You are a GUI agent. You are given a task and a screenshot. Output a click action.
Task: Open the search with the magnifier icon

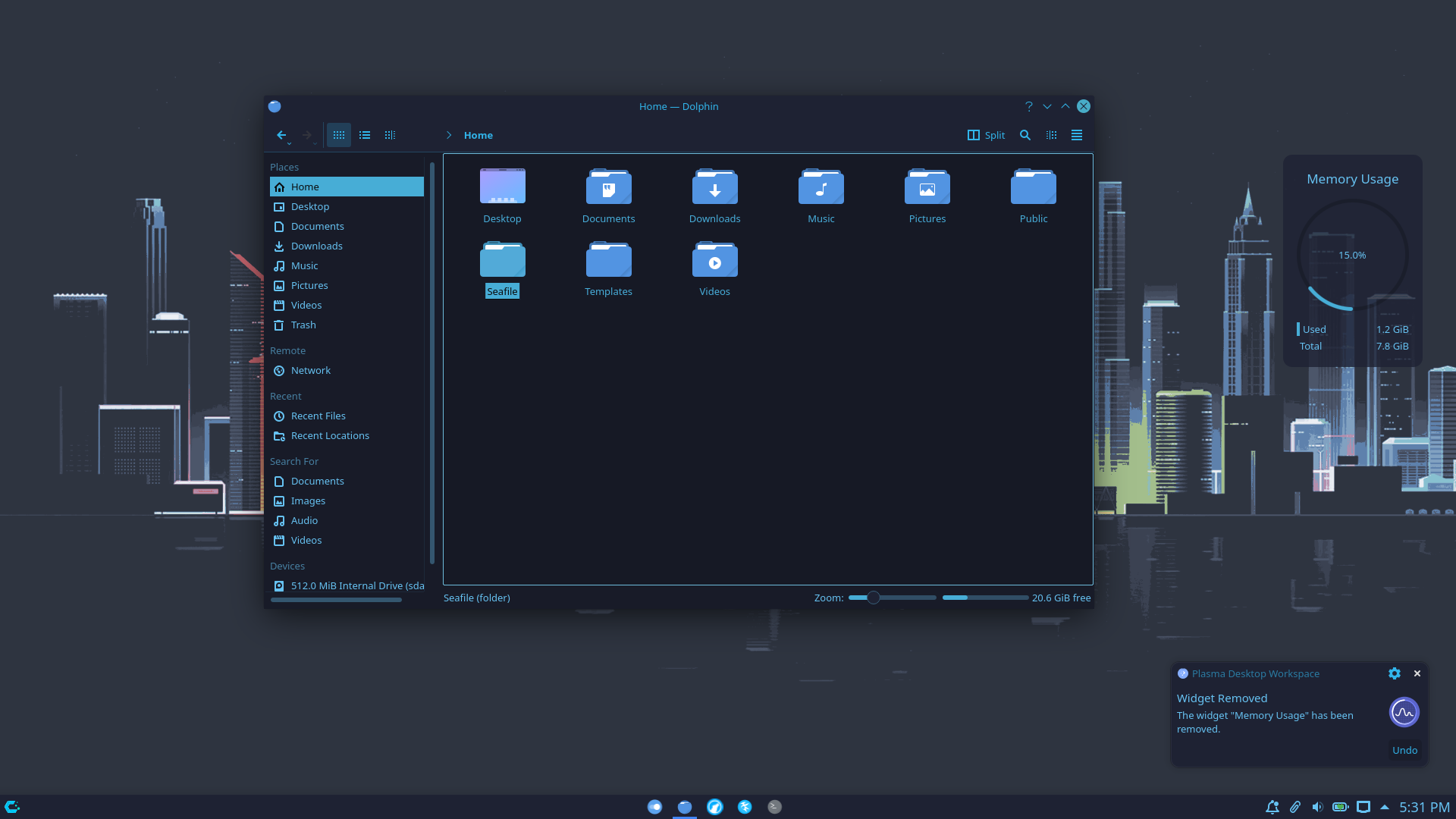click(x=1025, y=135)
